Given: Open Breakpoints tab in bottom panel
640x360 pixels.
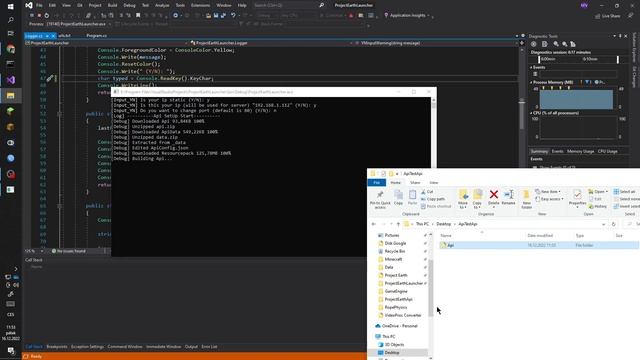Looking at the screenshot, I should pos(57,347).
